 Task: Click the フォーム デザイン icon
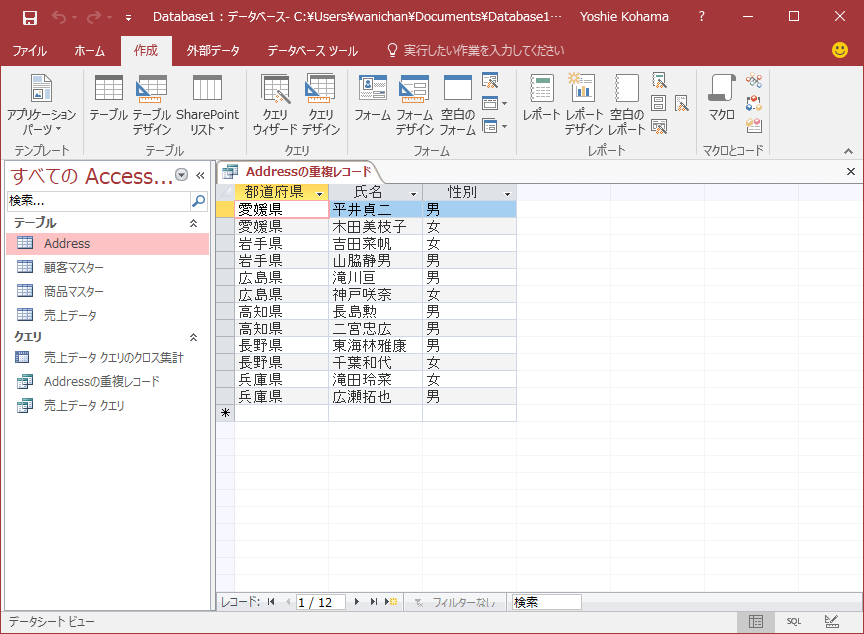click(x=414, y=105)
